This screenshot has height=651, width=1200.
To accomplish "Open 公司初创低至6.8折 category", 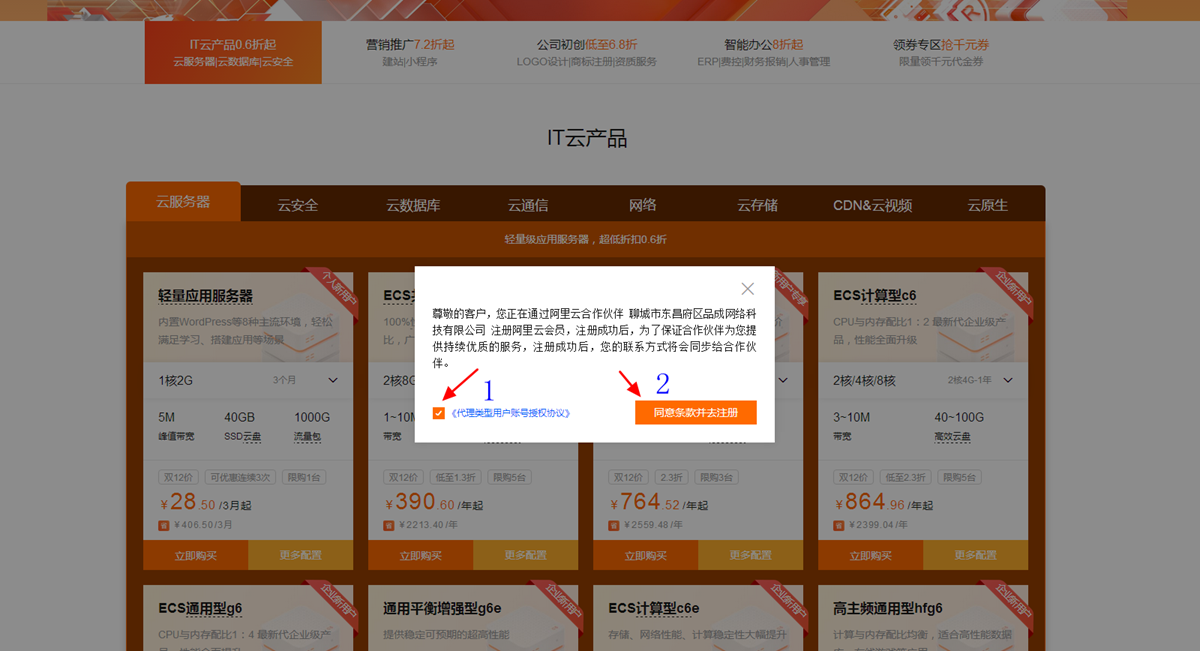I will point(587,53).
